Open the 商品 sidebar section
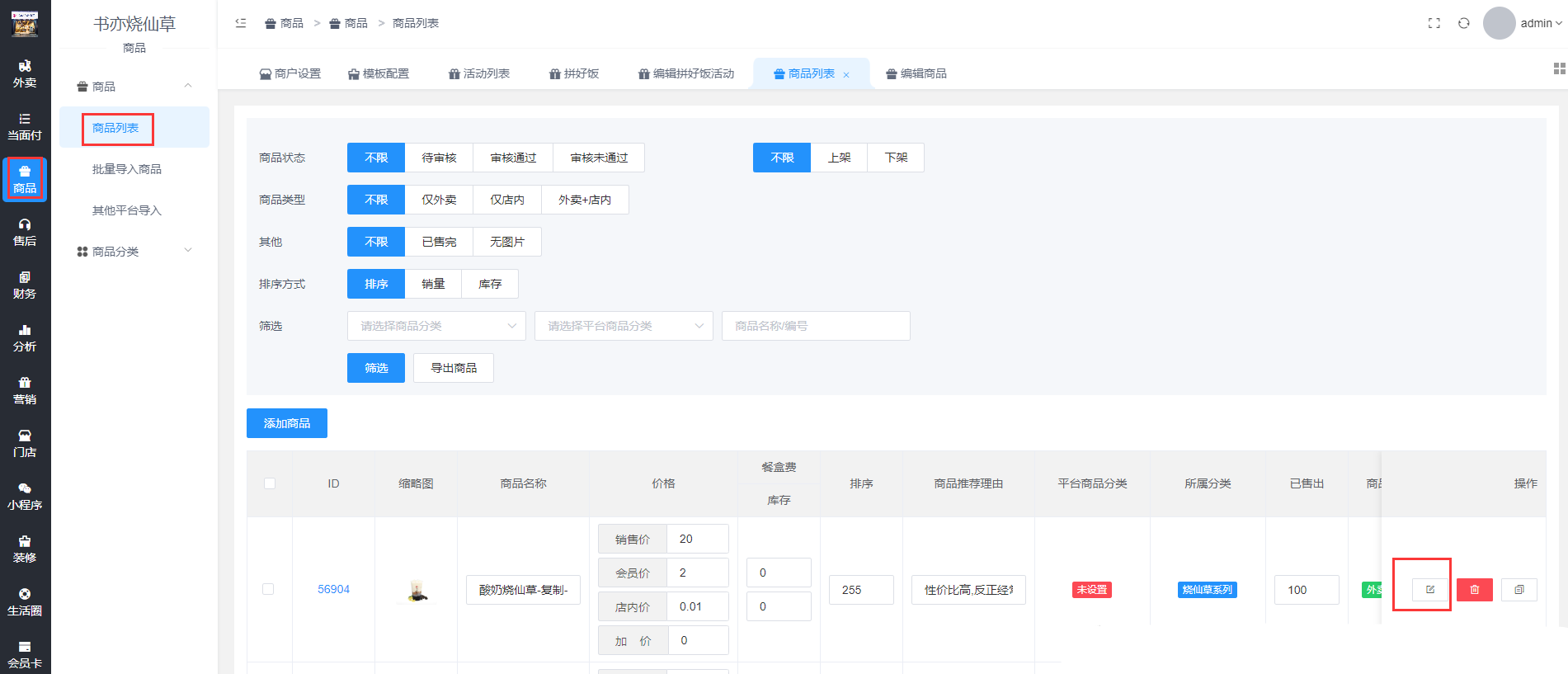This screenshot has width=1568, height=674. tap(25, 179)
